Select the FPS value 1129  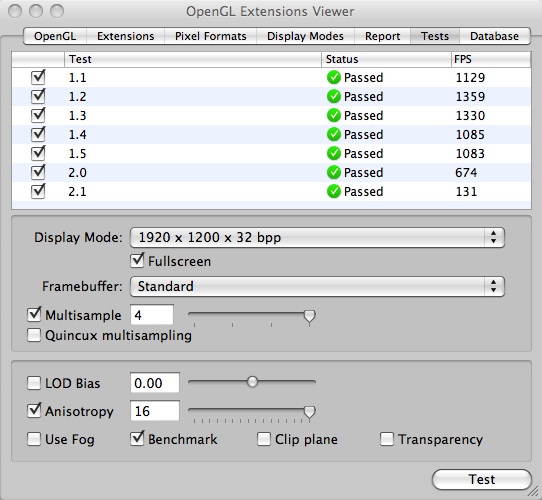coord(470,77)
